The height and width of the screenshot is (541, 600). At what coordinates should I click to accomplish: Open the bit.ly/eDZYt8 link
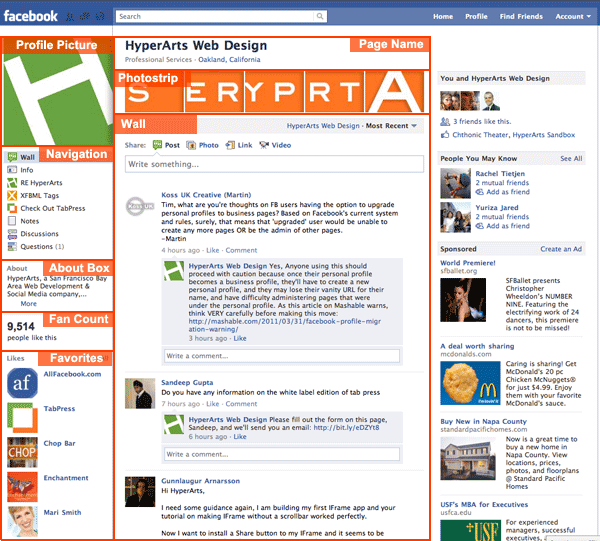[346, 428]
